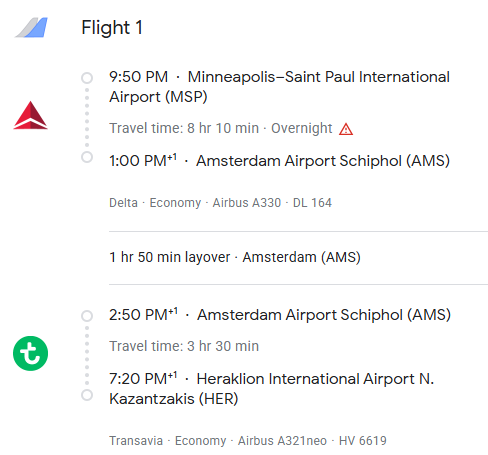
Task: Click Minneapolis–Saint Paul International Airport text
Action: (x=279, y=87)
